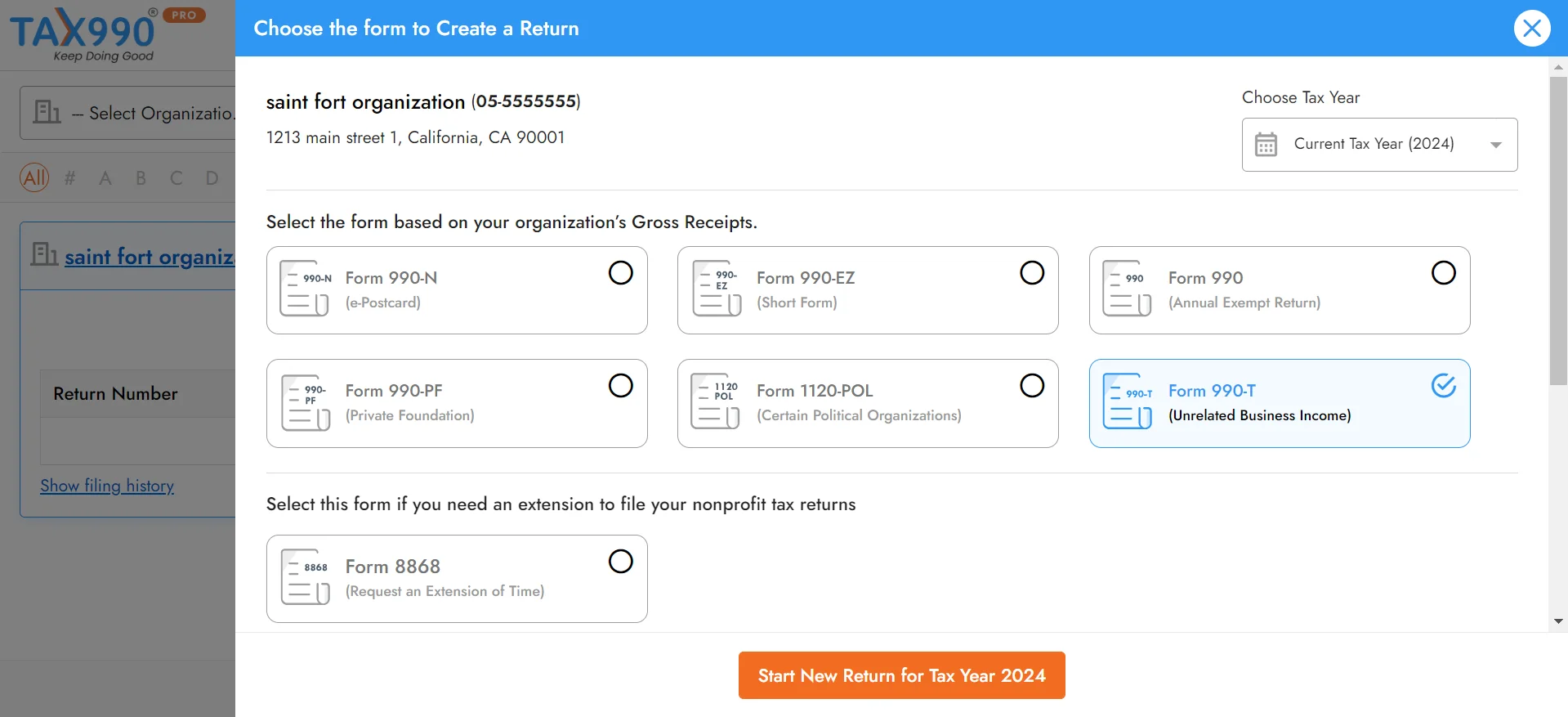Click the Form 990-EZ title text
This screenshot has height=717, width=1568.
pos(806,278)
